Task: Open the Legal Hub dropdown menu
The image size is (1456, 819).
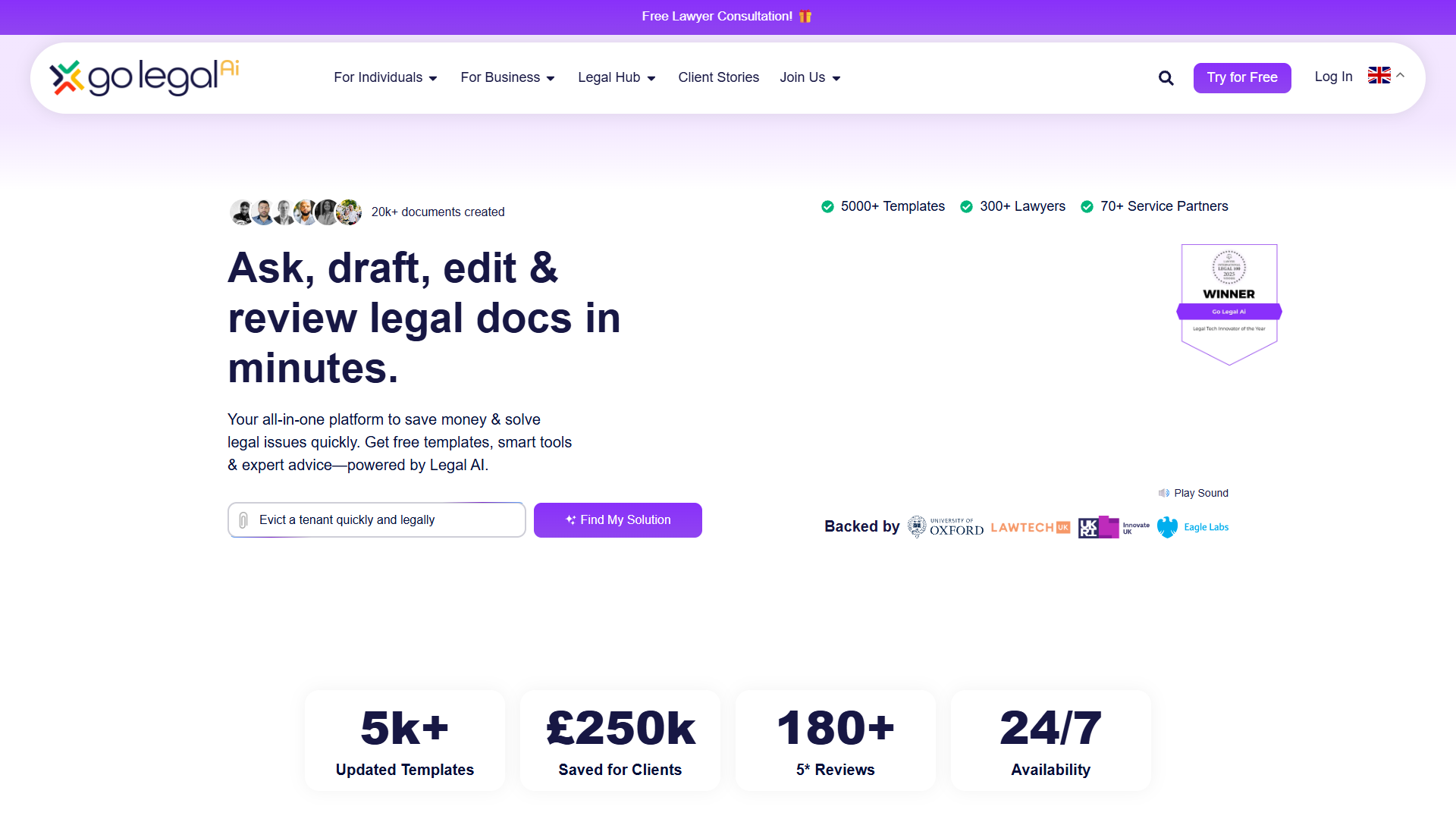Action: [x=617, y=77]
